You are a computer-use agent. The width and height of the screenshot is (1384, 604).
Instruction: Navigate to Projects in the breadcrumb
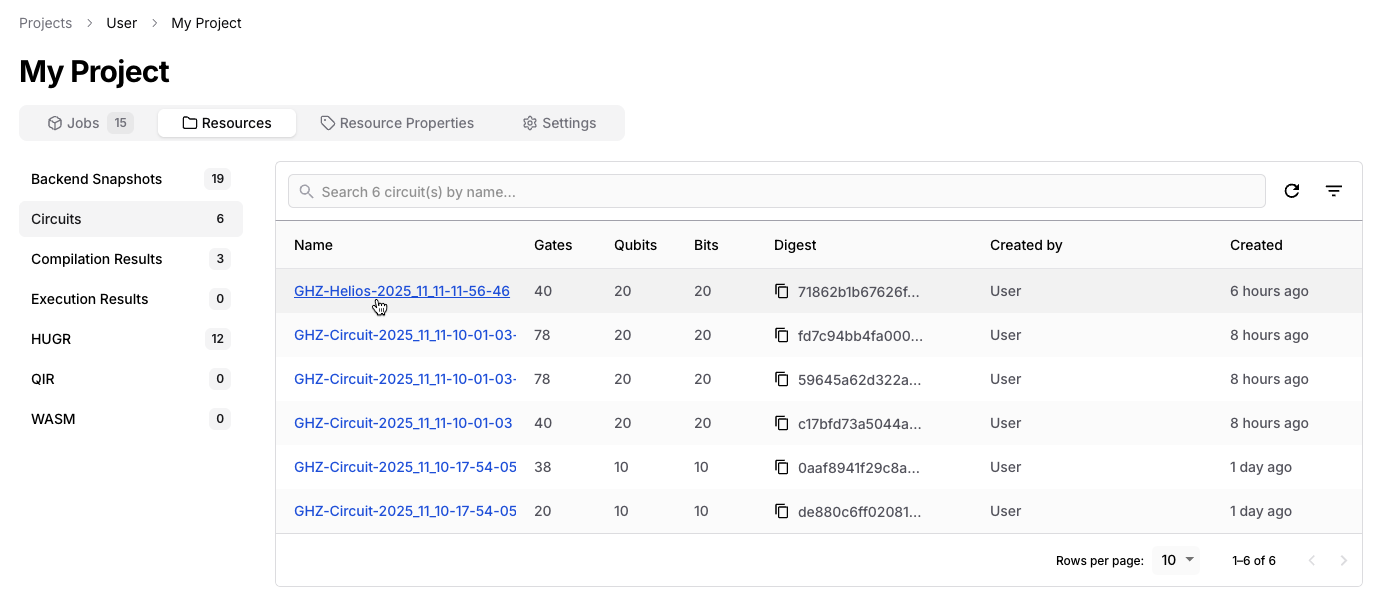(45, 23)
